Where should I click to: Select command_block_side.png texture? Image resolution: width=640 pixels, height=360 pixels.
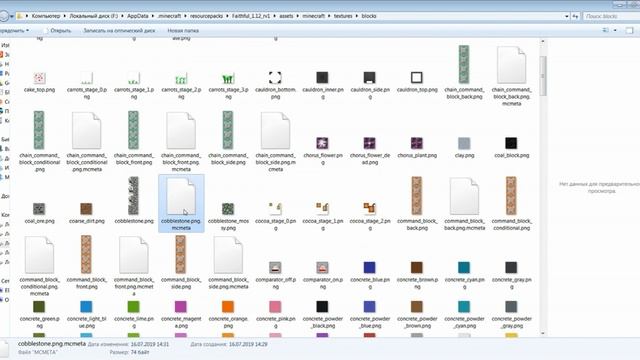[181, 255]
